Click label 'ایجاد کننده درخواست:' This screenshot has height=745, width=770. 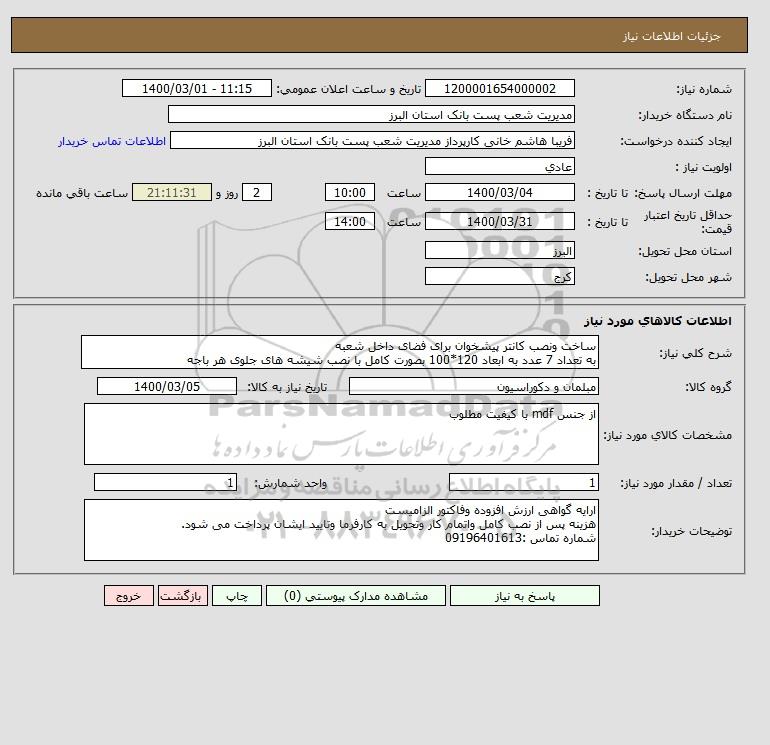click(676, 141)
